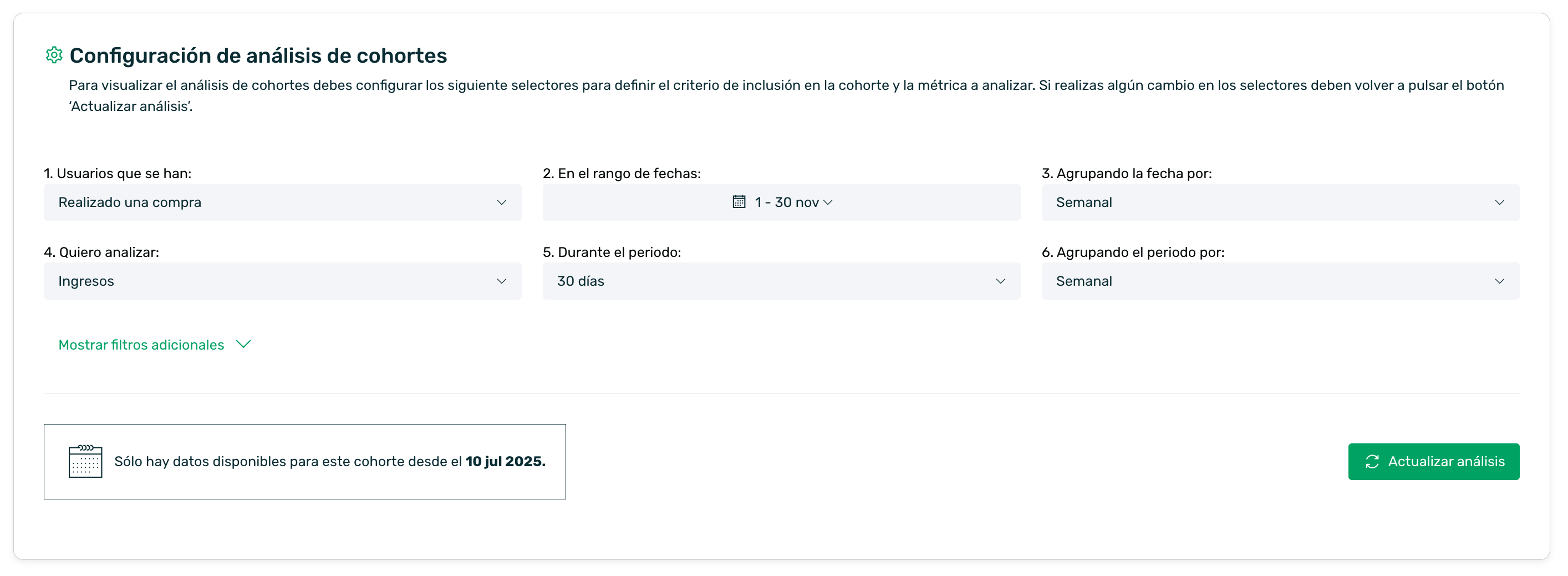1568x576 pixels.
Task: Click the chevron of 'Agrupando la fecha por' selector
Action: 1499,203
